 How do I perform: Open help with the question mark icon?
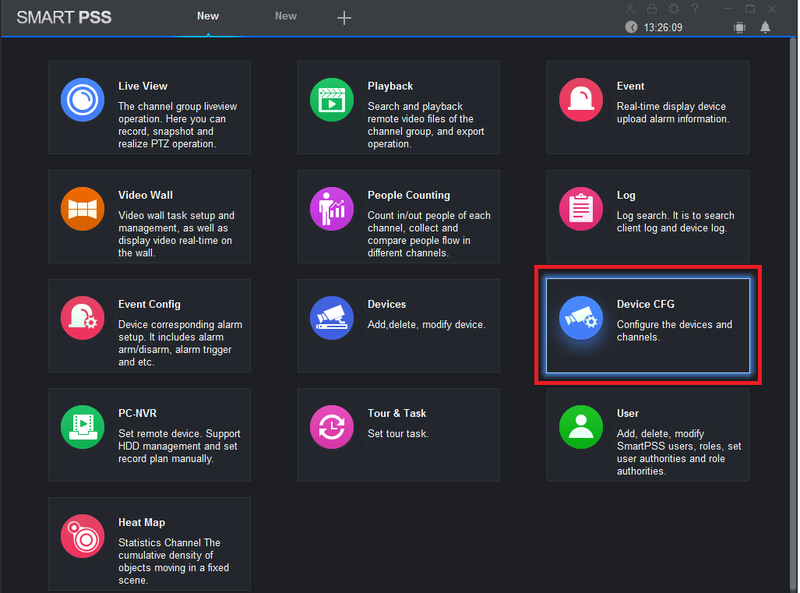tap(695, 9)
